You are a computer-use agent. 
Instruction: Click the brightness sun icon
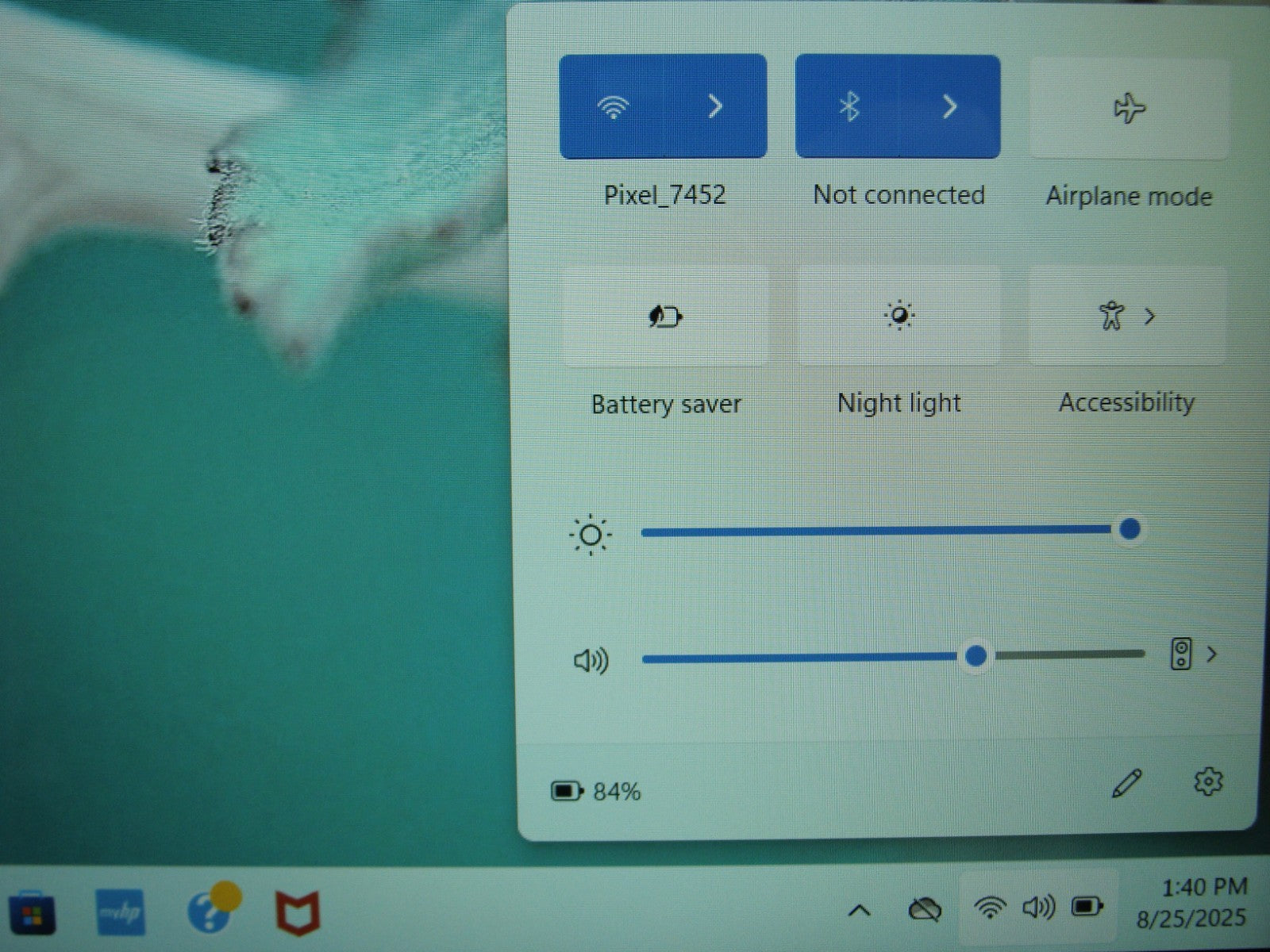pos(591,535)
